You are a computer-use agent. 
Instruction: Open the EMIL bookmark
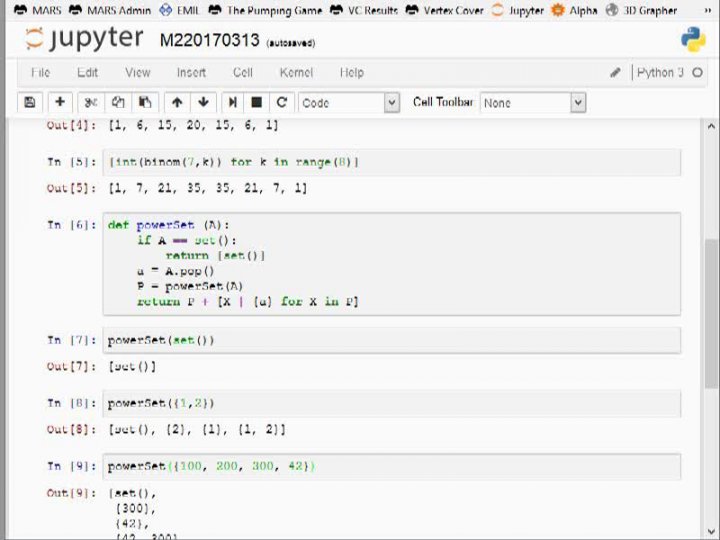click(180, 10)
